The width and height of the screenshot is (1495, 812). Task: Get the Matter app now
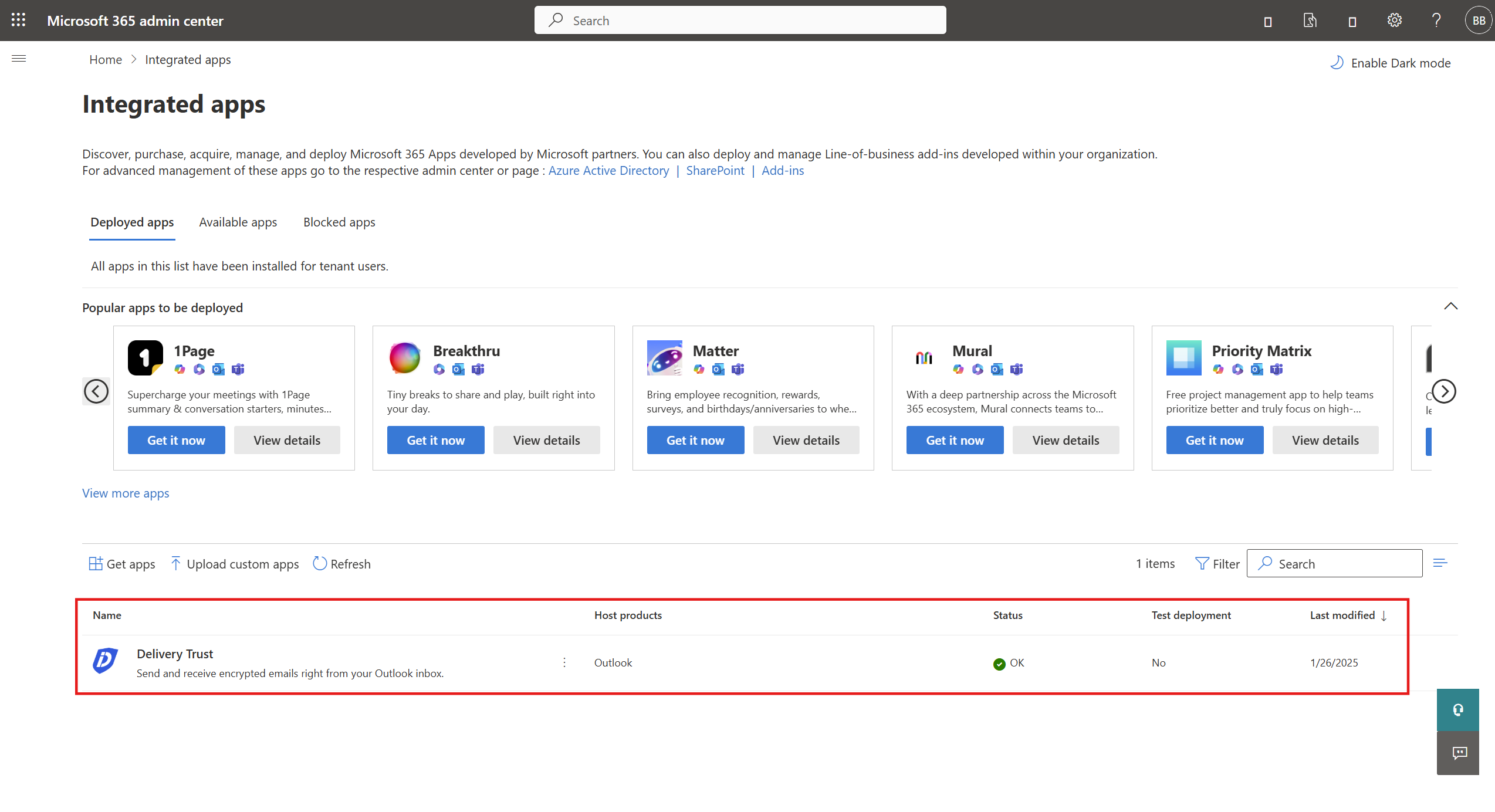click(695, 440)
